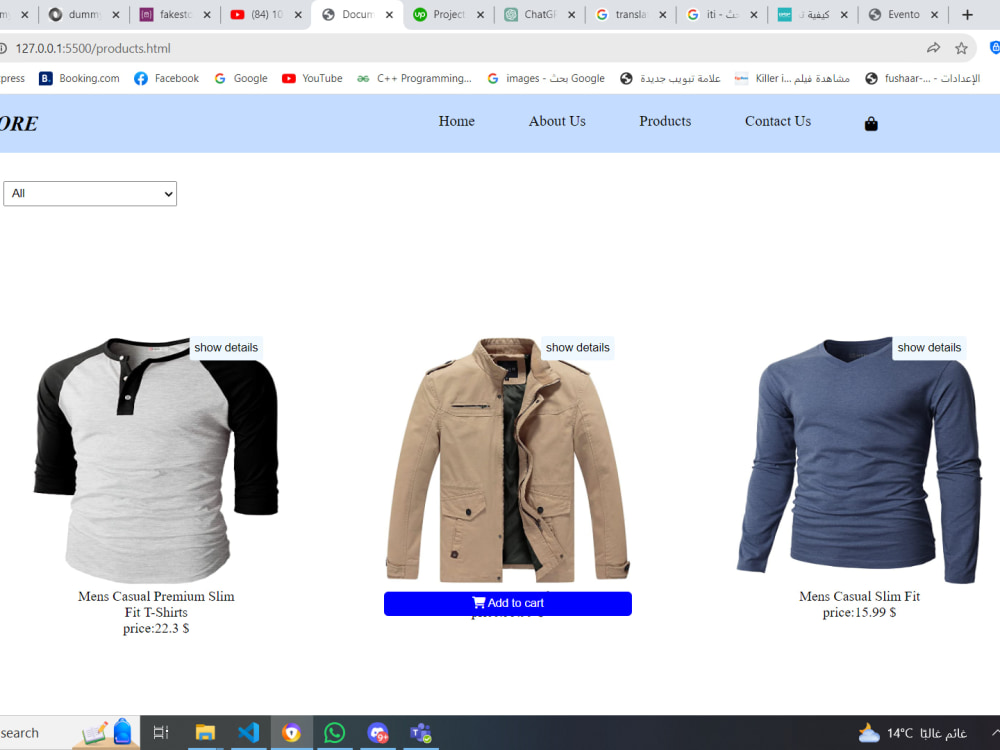The height and width of the screenshot is (750, 1000).
Task: Open the Contact Us page
Action: 778,121
